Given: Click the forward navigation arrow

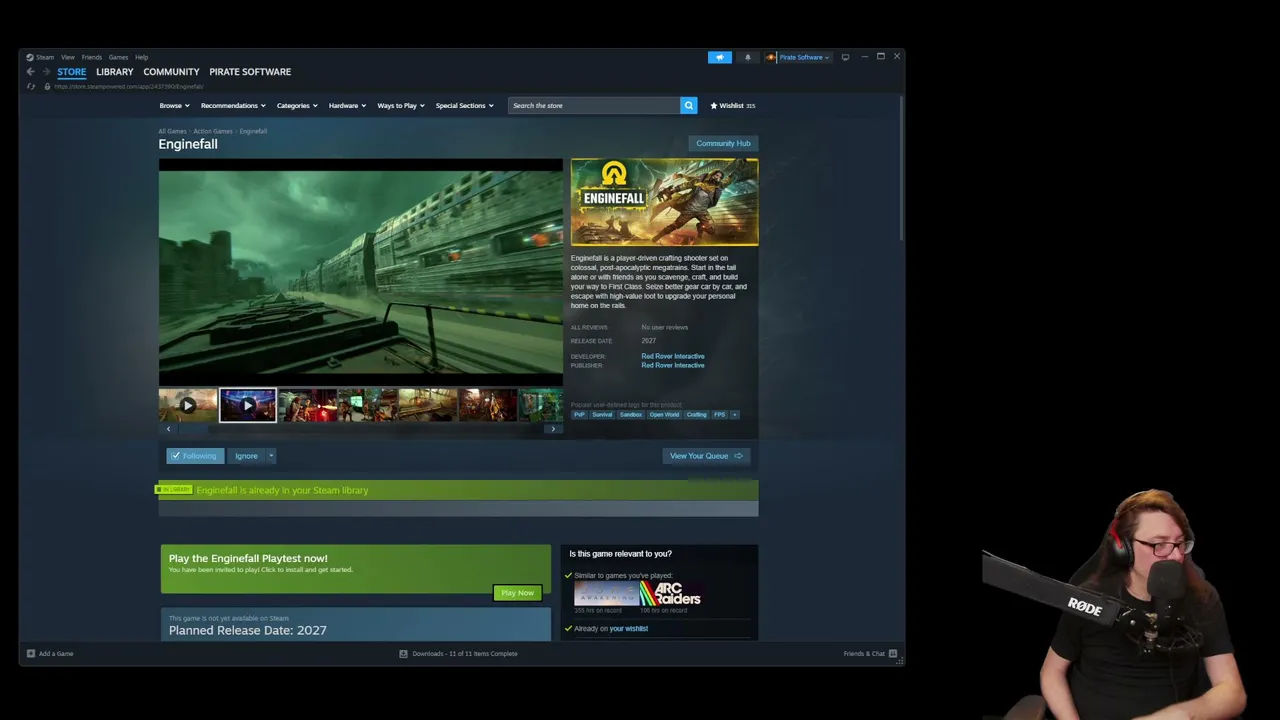Looking at the screenshot, I should pos(46,72).
